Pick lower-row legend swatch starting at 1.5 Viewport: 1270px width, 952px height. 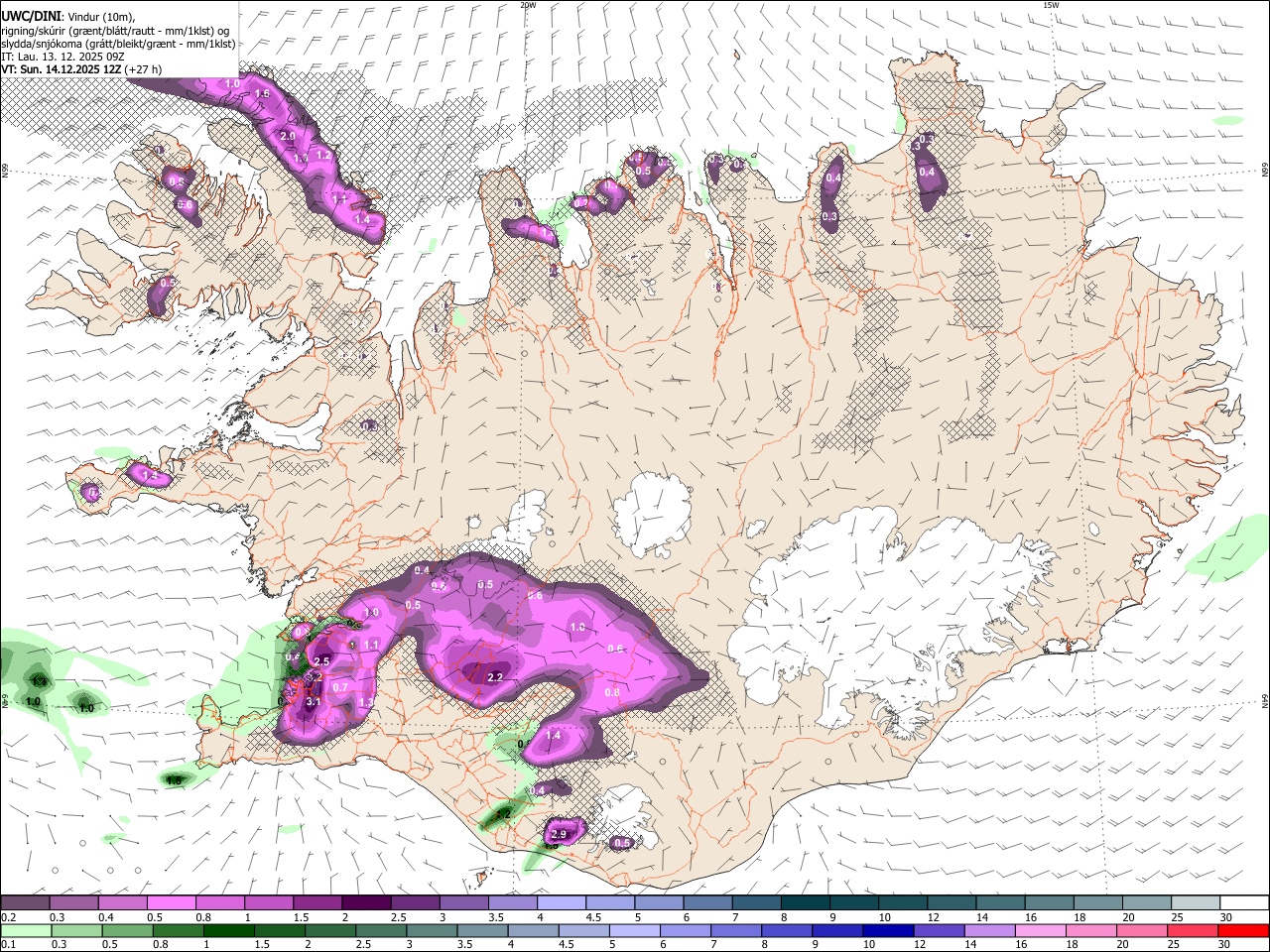[x=279, y=931]
